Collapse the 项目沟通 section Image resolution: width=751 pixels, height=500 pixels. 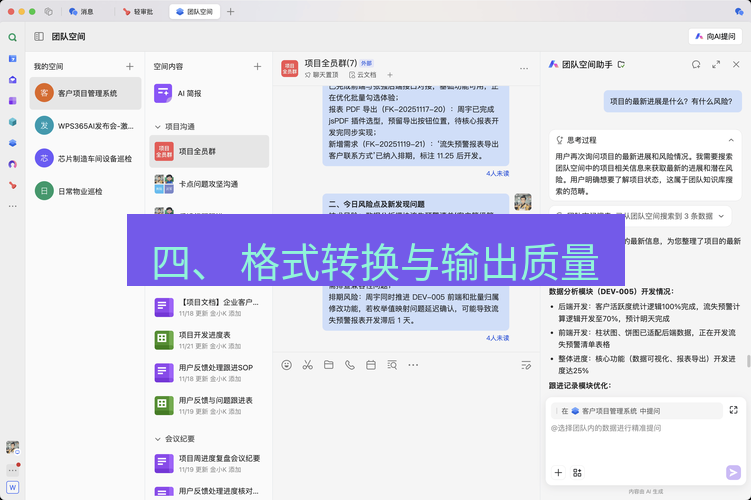coord(157,127)
